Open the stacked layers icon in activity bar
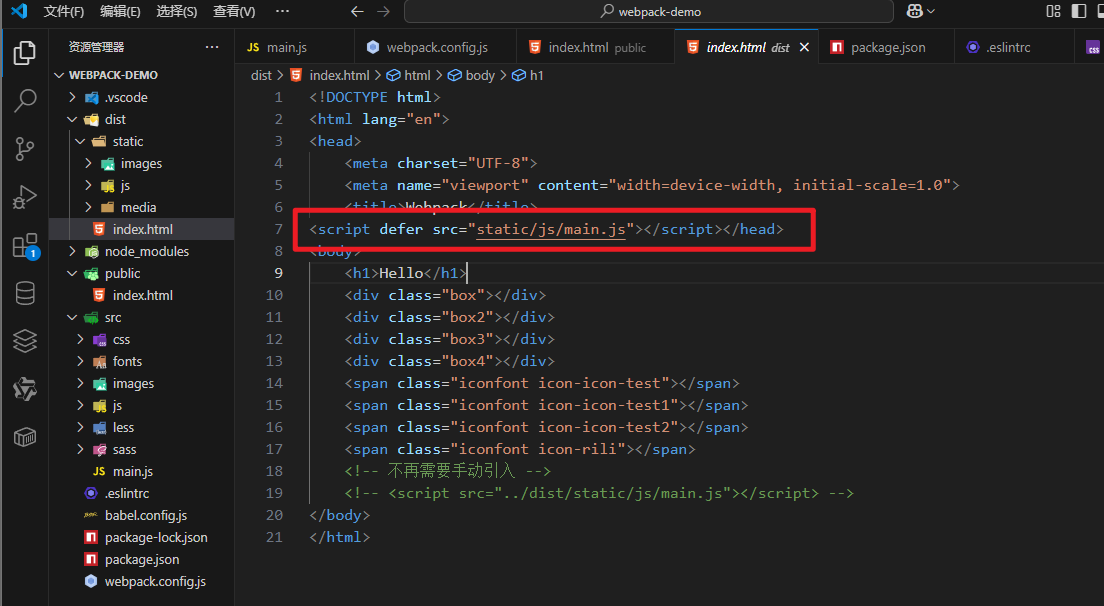Image resolution: width=1104 pixels, height=606 pixels. click(x=25, y=341)
